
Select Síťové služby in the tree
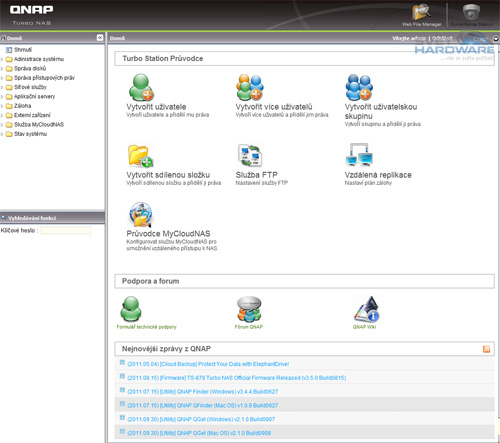(30, 87)
